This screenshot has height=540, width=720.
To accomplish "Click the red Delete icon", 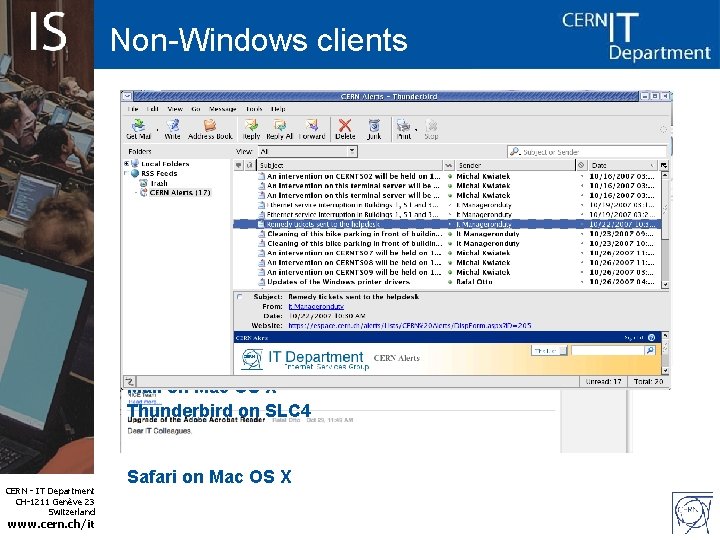I will (x=345, y=125).
